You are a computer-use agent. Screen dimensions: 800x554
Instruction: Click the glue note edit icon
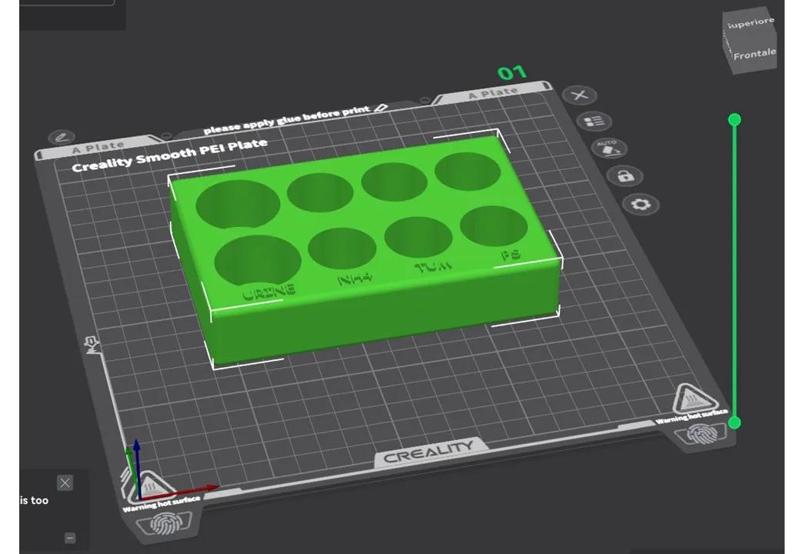(x=381, y=108)
